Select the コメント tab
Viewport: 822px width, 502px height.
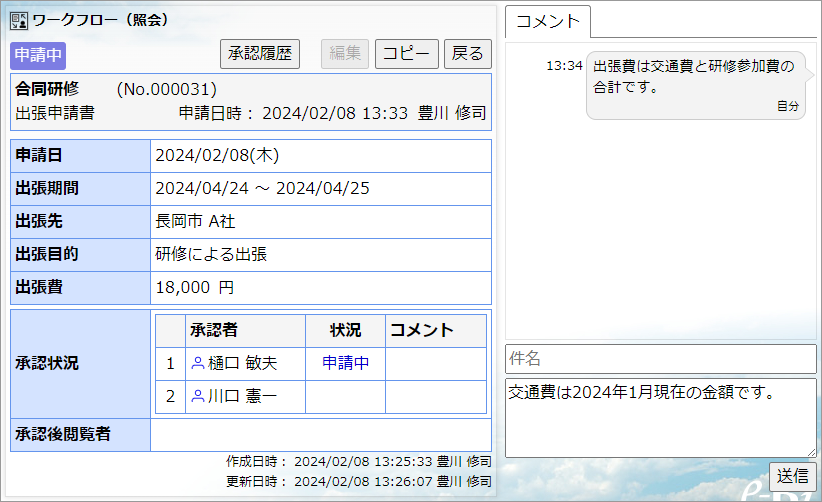coord(548,21)
